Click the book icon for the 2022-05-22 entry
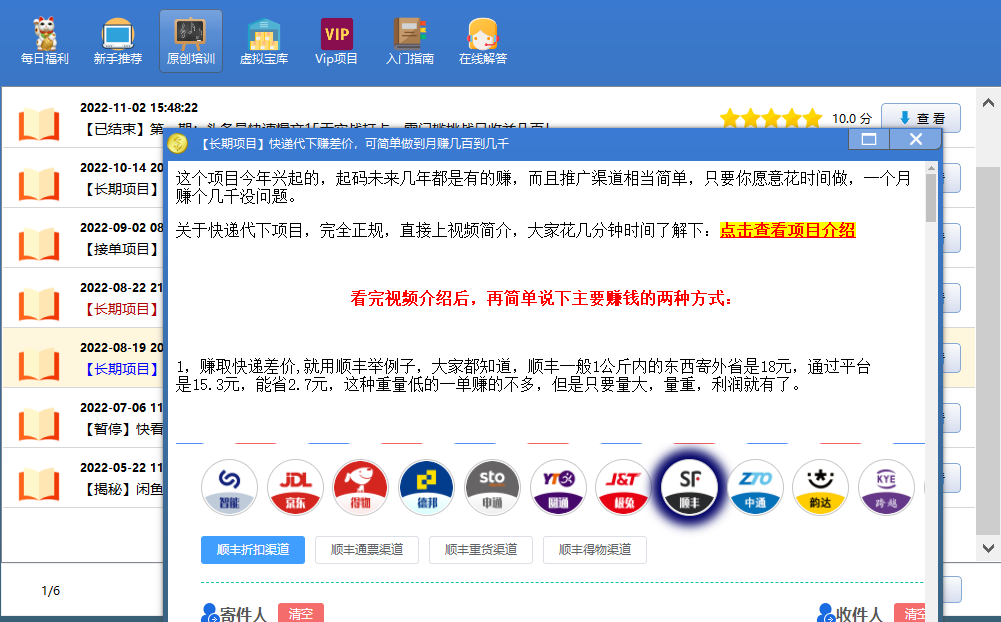Viewport: 1001px width, 622px height. point(39,484)
